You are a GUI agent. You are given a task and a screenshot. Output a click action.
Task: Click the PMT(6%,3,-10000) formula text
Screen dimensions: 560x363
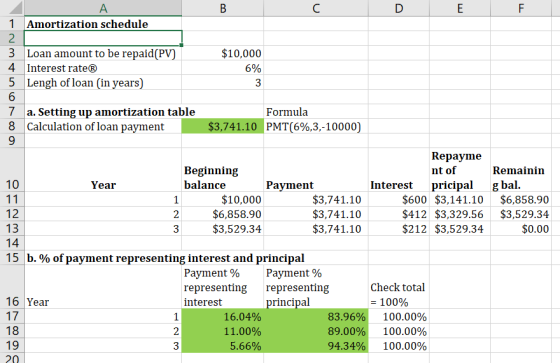coord(314,126)
